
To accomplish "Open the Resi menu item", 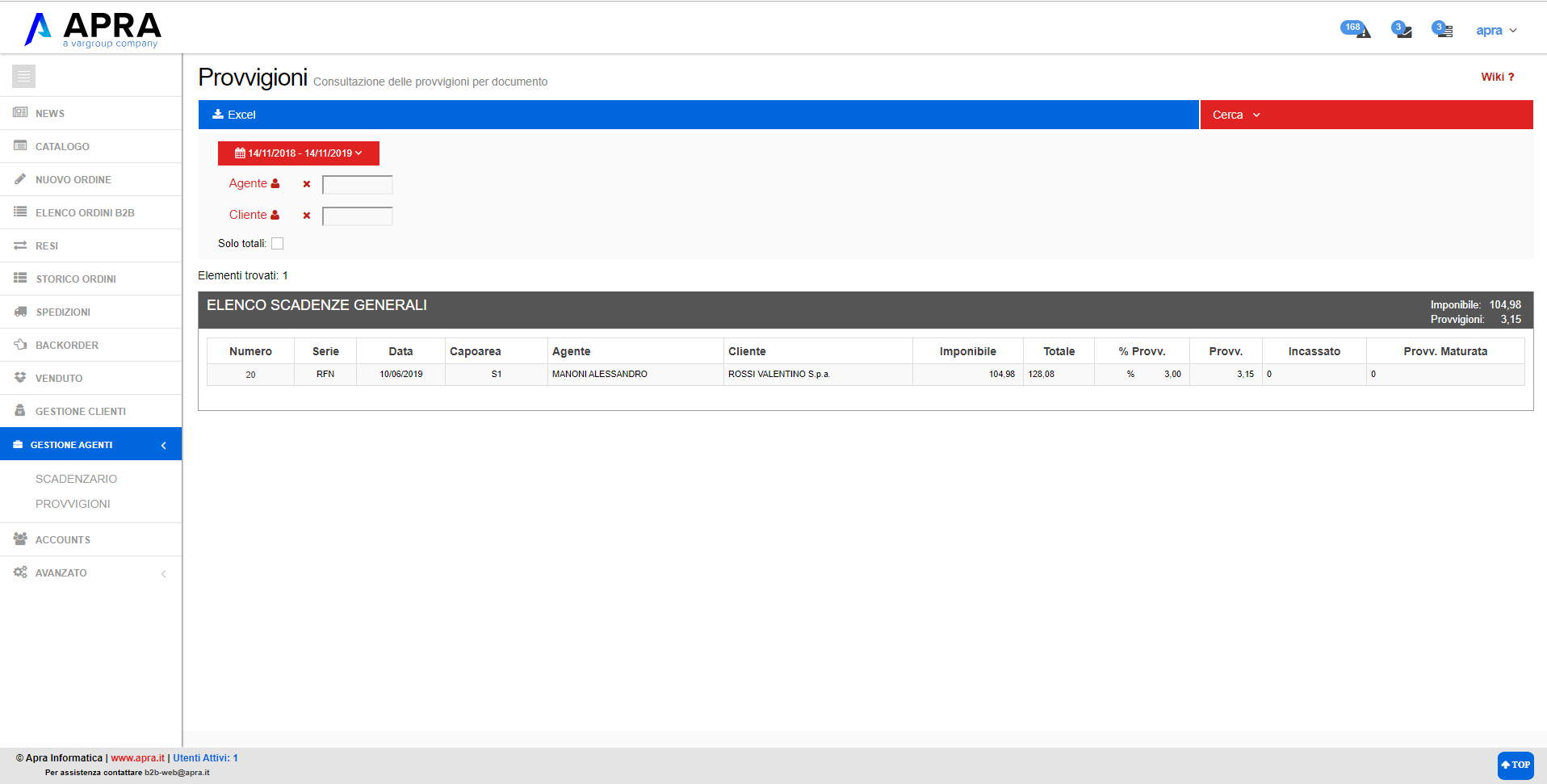I will pos(90,246).
